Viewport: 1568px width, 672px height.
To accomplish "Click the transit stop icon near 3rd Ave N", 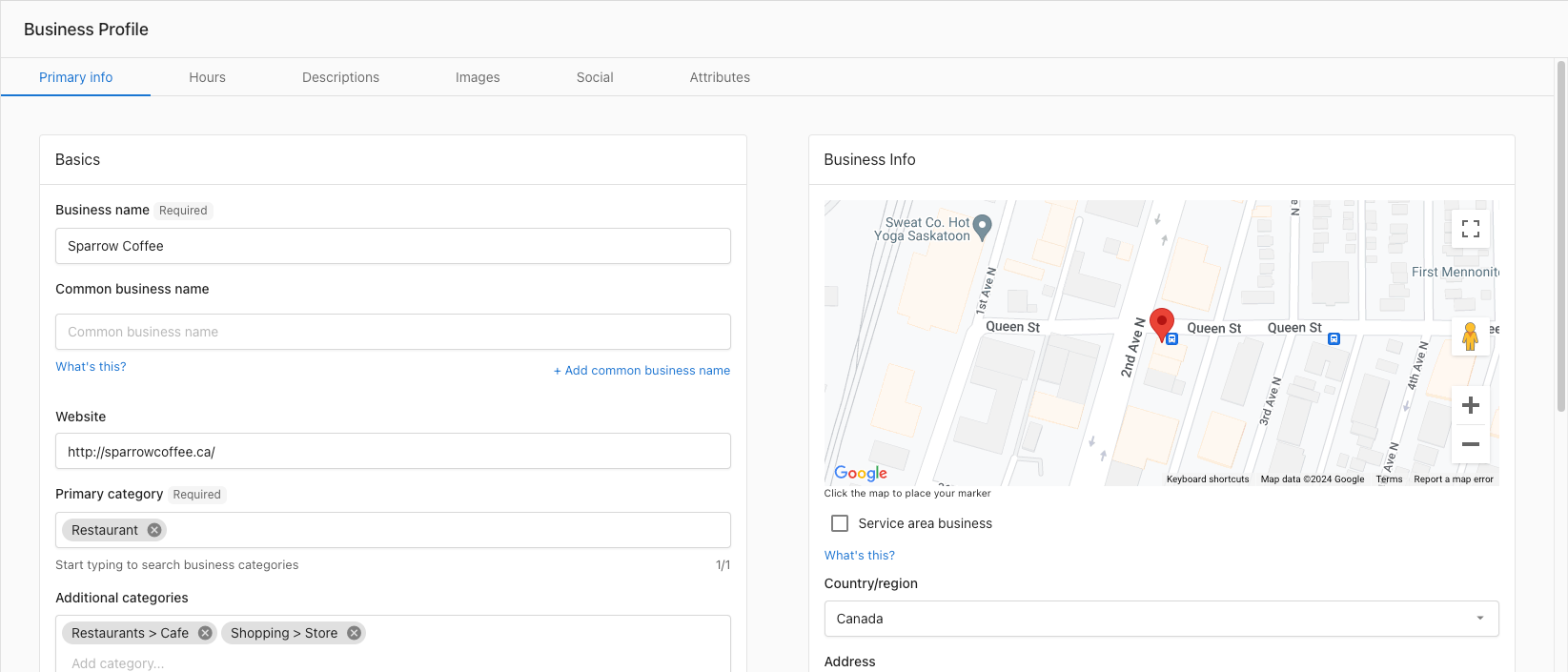I will pyautogui.click(x=1334, y=338).
